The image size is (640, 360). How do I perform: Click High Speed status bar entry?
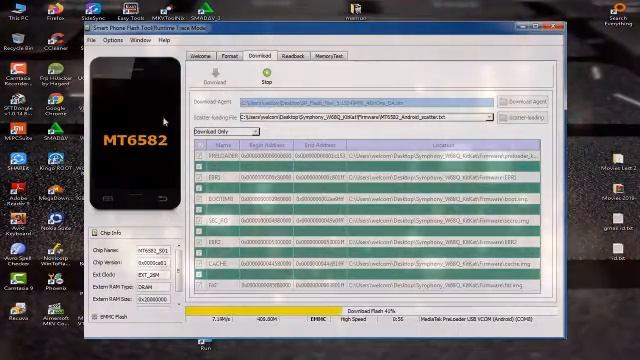[x=353, y=320]
